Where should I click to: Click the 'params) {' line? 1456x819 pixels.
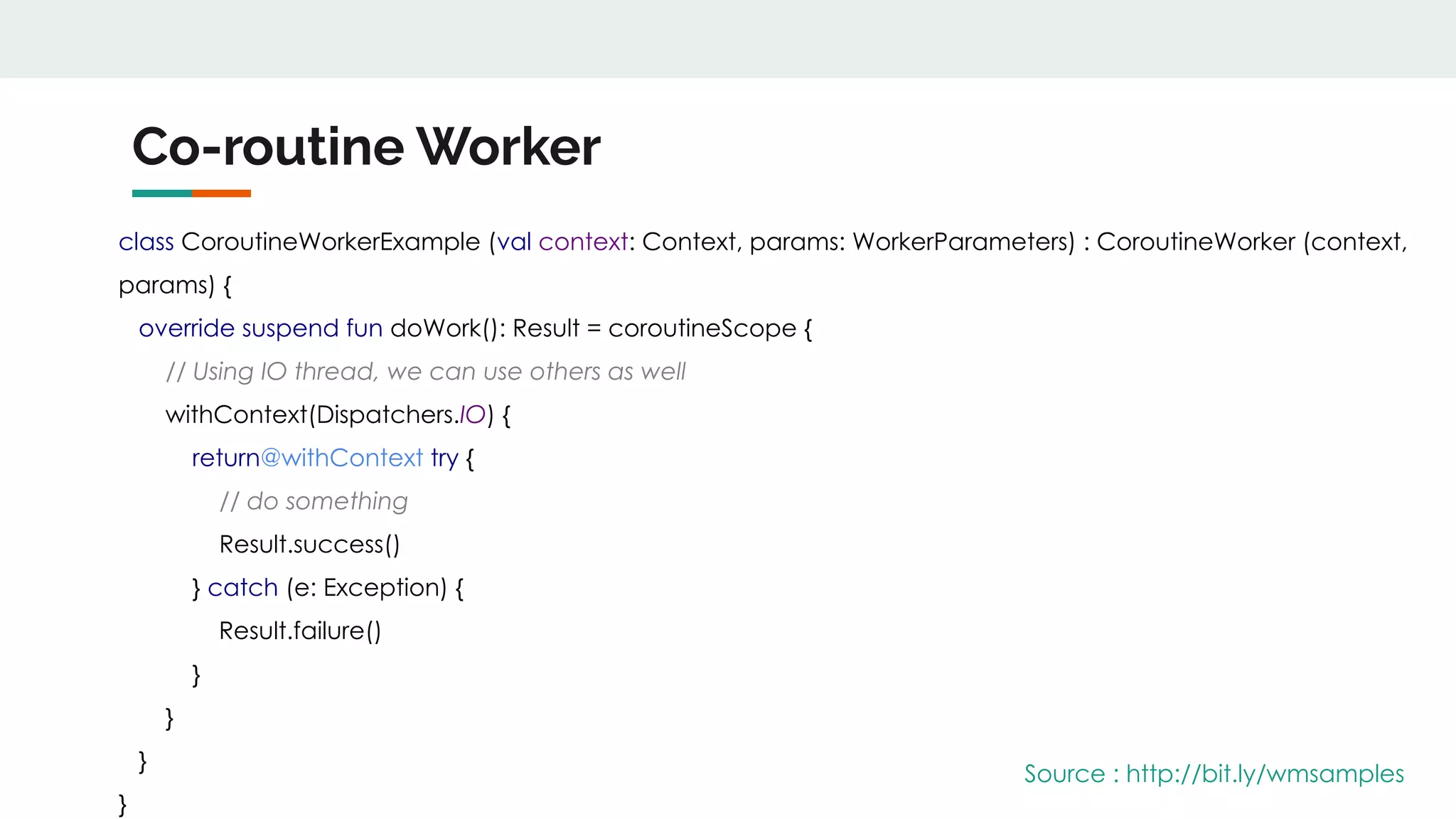(175, 285)
